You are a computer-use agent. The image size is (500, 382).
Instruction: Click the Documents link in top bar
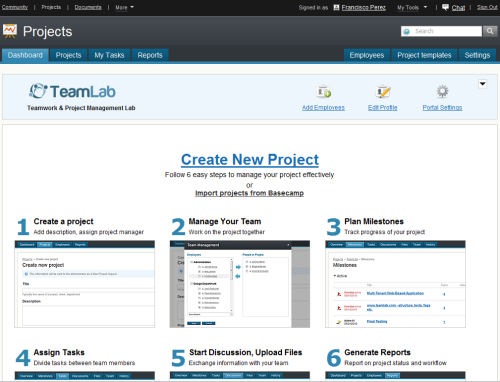pyautogui.click(x=88, y=7)
